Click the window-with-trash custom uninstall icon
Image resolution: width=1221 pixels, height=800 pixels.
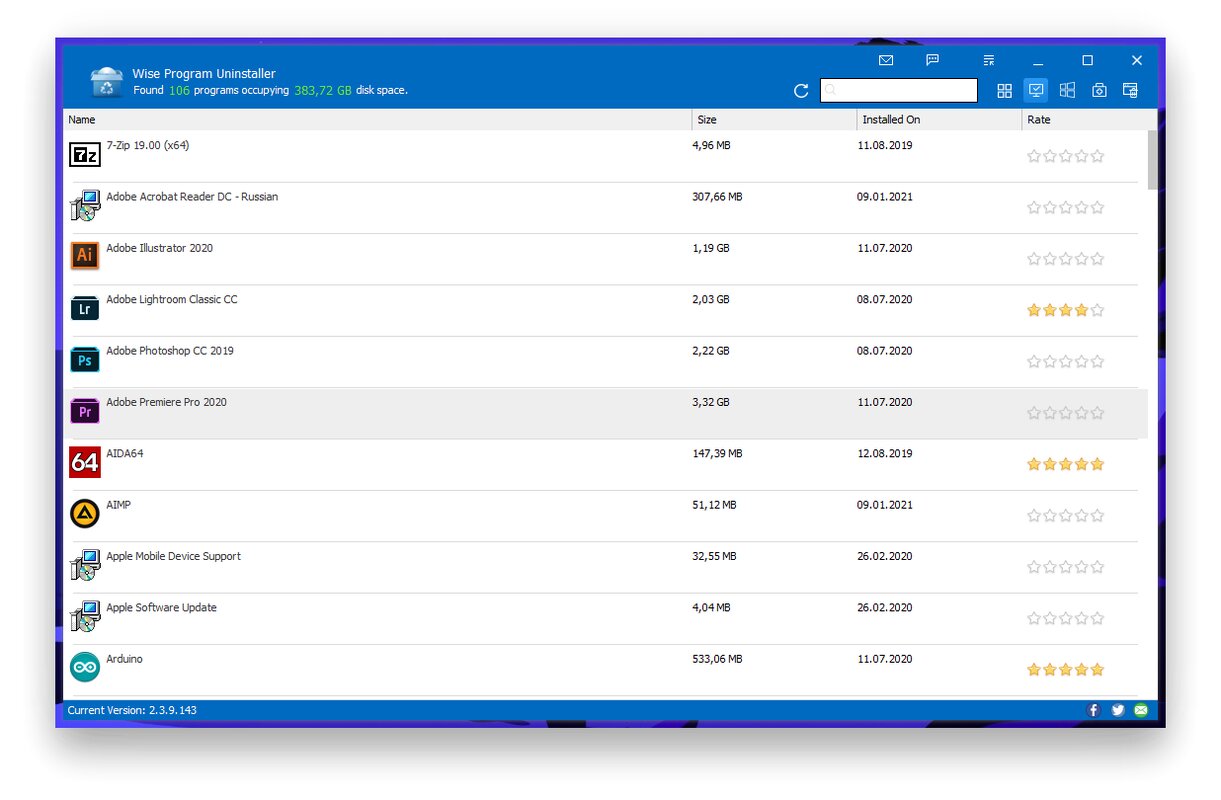[1131, 91]
